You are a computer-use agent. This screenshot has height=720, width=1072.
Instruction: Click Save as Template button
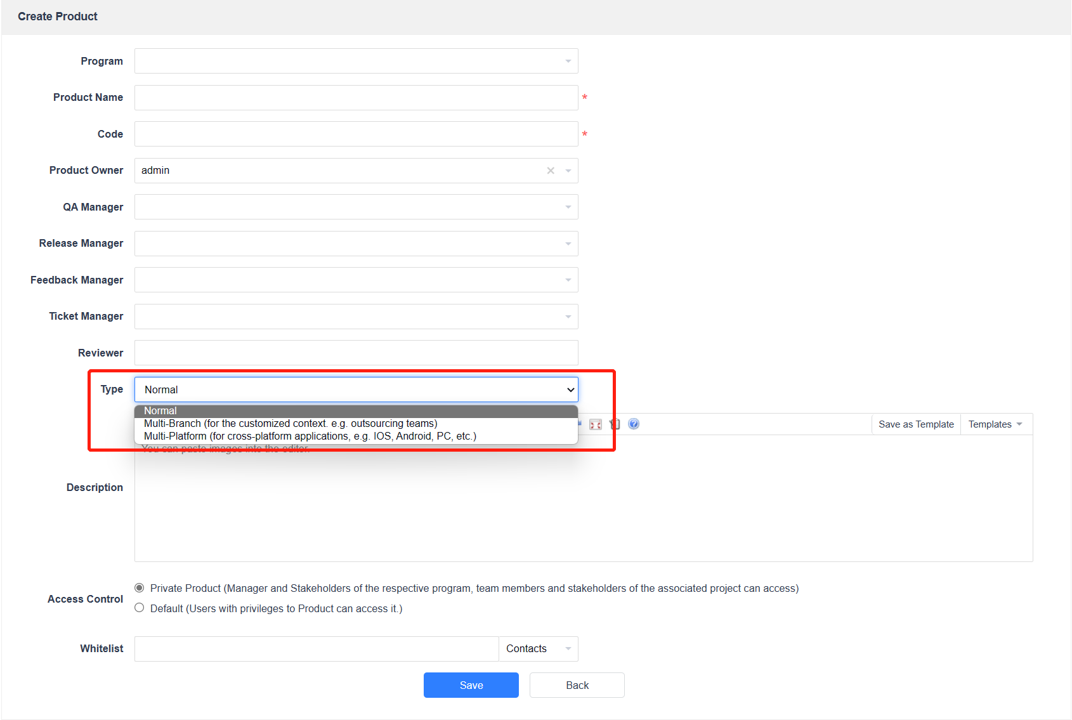[916, 424]
